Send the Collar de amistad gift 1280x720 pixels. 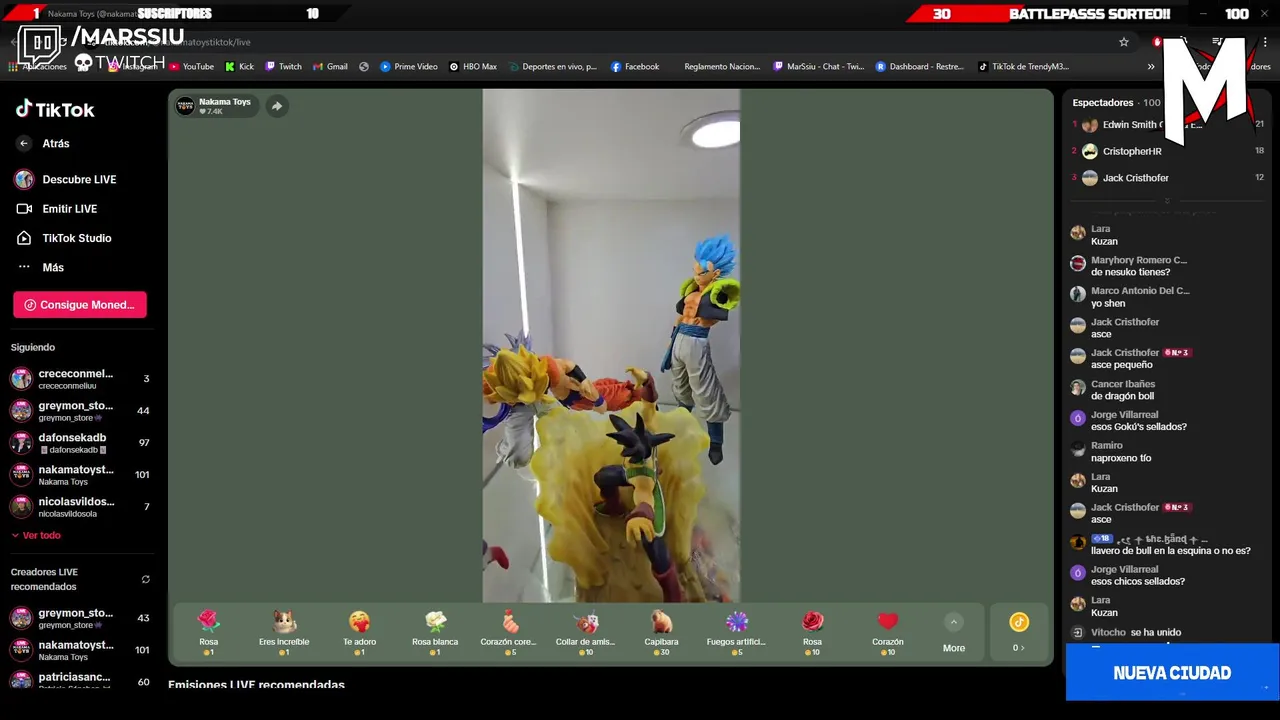click(586, 633)
